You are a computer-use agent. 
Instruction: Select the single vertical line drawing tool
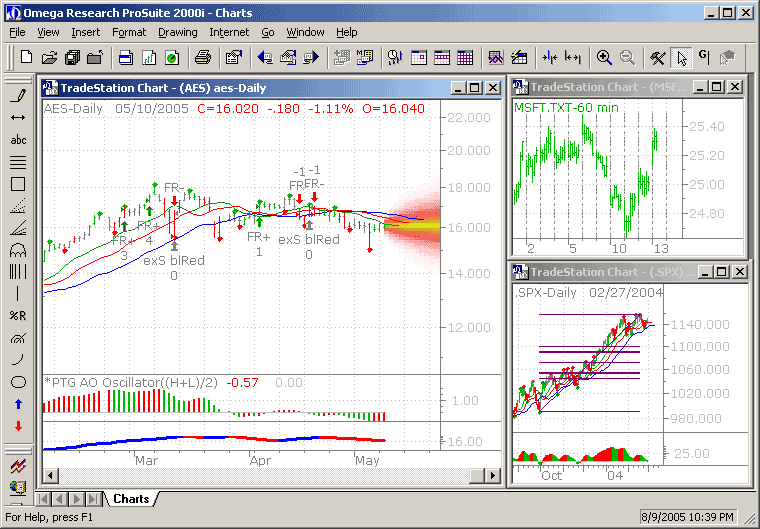click(x=18, y=294)
